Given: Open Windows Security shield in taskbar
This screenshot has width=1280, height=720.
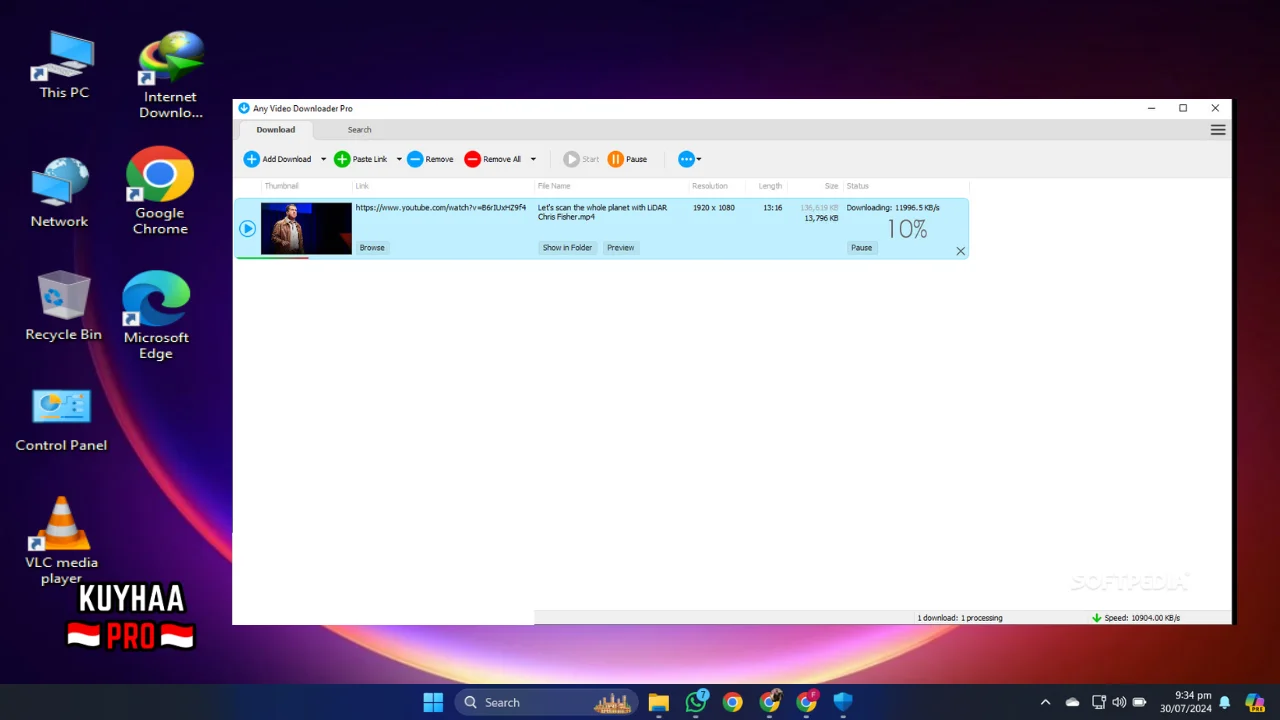Looking at the screenshot, I should [x=843, y=702].
